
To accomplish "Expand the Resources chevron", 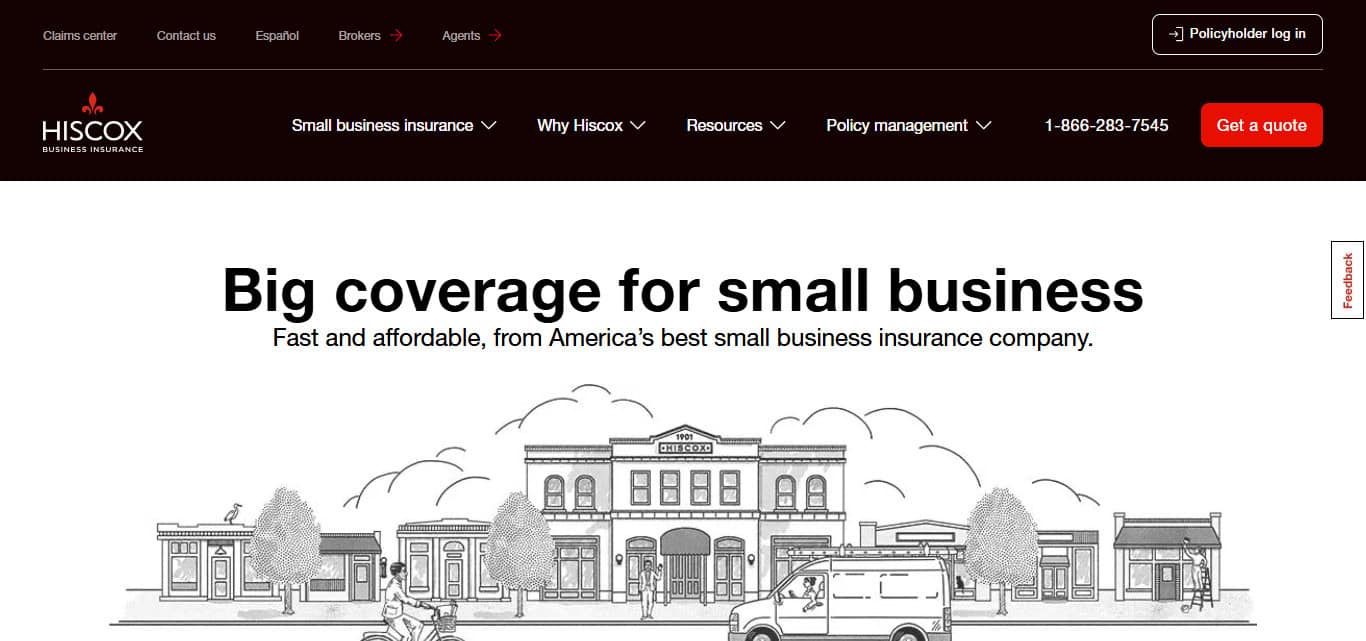I will [777, 126].
